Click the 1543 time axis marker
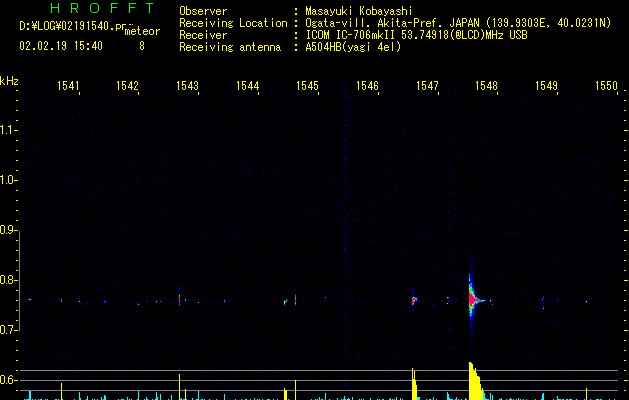629x400 pixels. (x=188, y=86)
